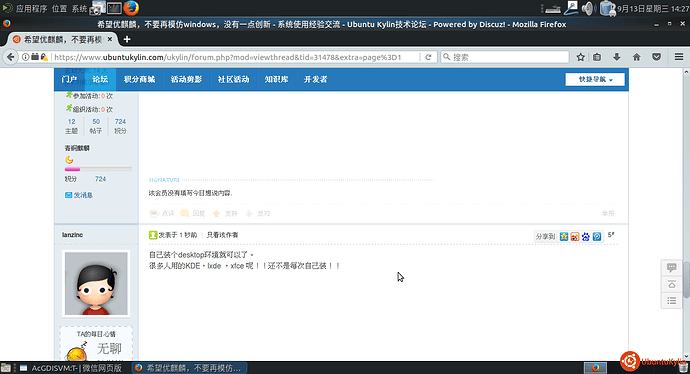This screenshot has width=690, height=374.
Task: Click 反对 downvote under the post
Action: [x=257, y=213]
